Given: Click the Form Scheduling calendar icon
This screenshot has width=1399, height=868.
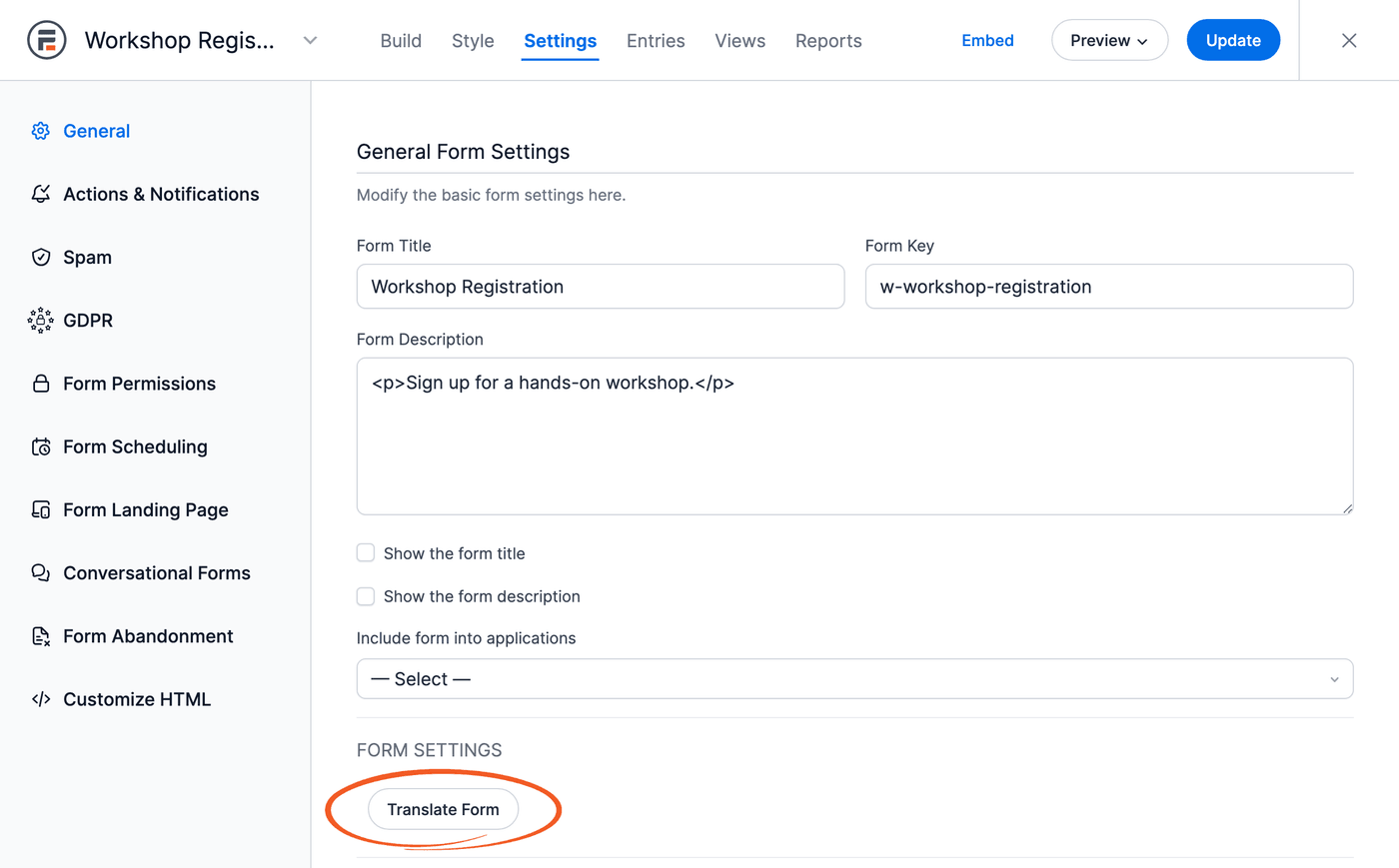Looking at the screenshot, I should (41, 446).
